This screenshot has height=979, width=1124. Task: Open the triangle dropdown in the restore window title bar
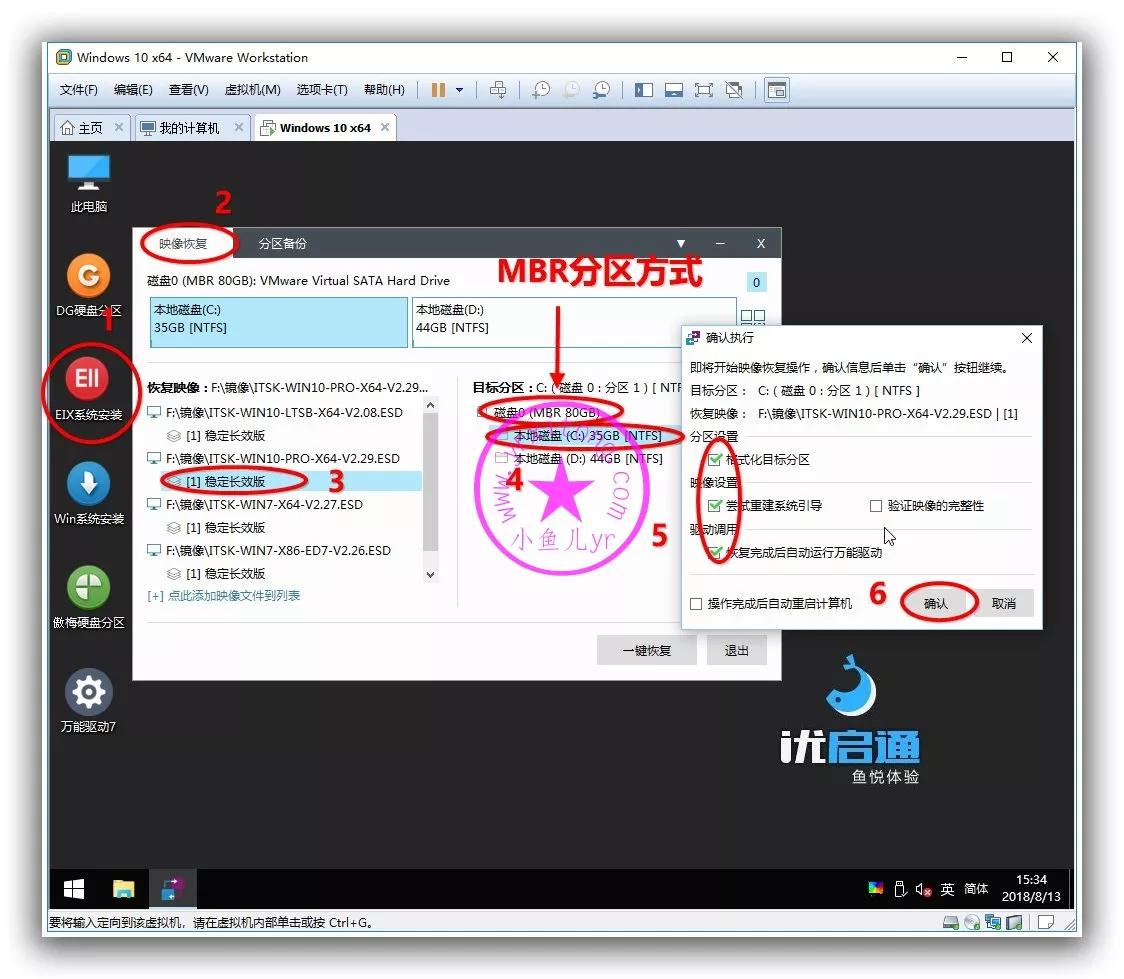(681, 244)
